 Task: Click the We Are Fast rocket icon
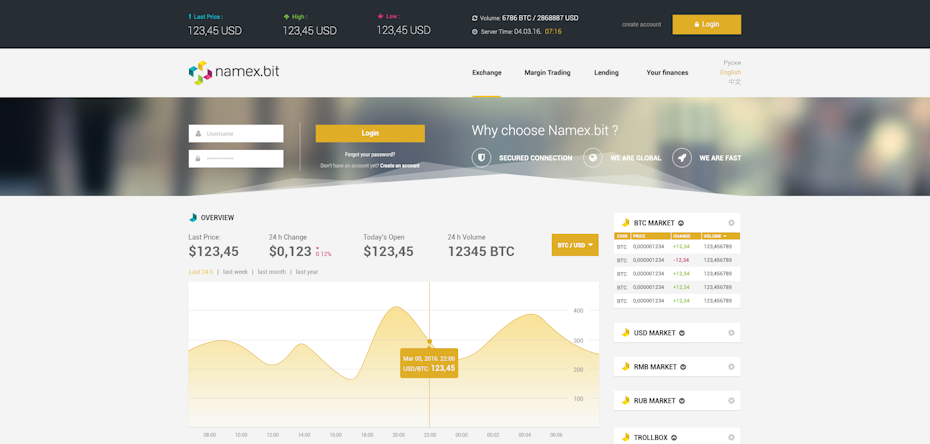[682, 158]
